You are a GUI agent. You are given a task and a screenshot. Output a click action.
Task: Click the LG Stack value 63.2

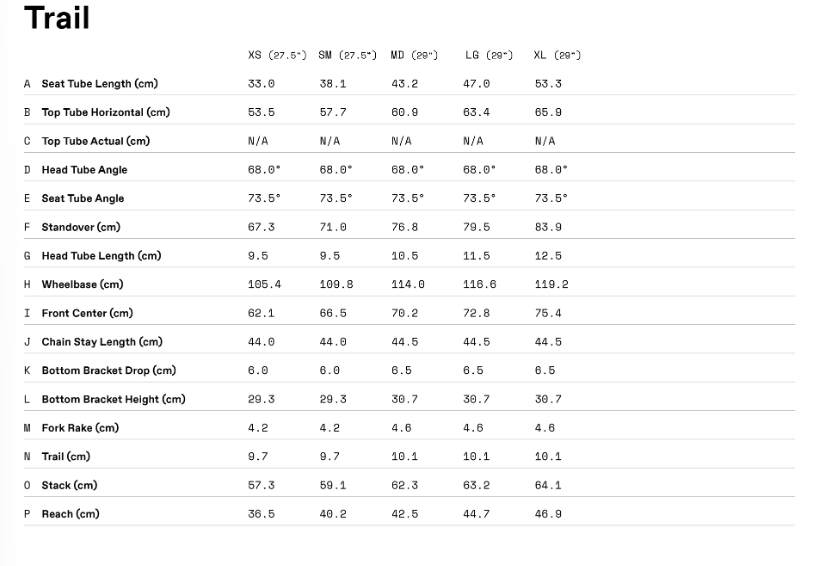coord(476,485)
